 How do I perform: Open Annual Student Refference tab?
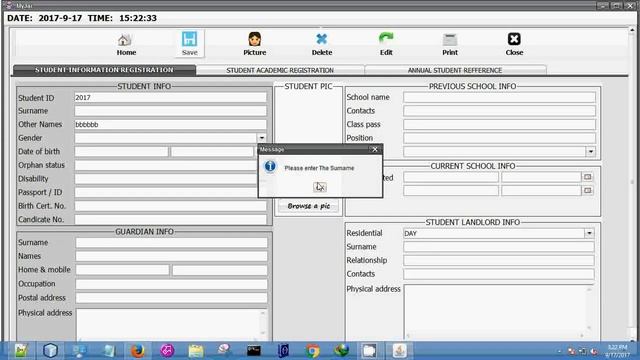pos(455,70)
